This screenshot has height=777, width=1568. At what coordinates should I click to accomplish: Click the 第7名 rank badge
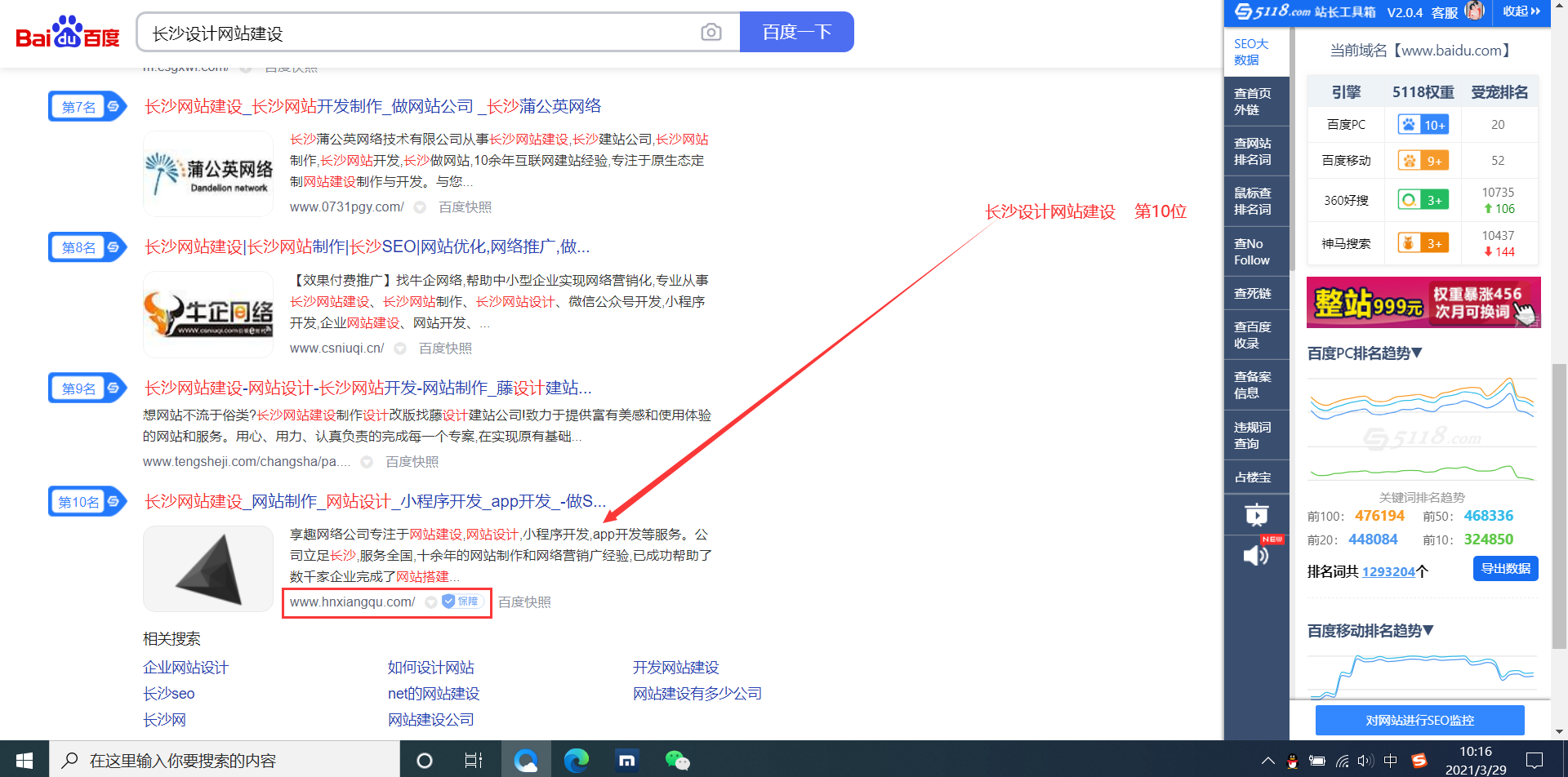point(87,106)
